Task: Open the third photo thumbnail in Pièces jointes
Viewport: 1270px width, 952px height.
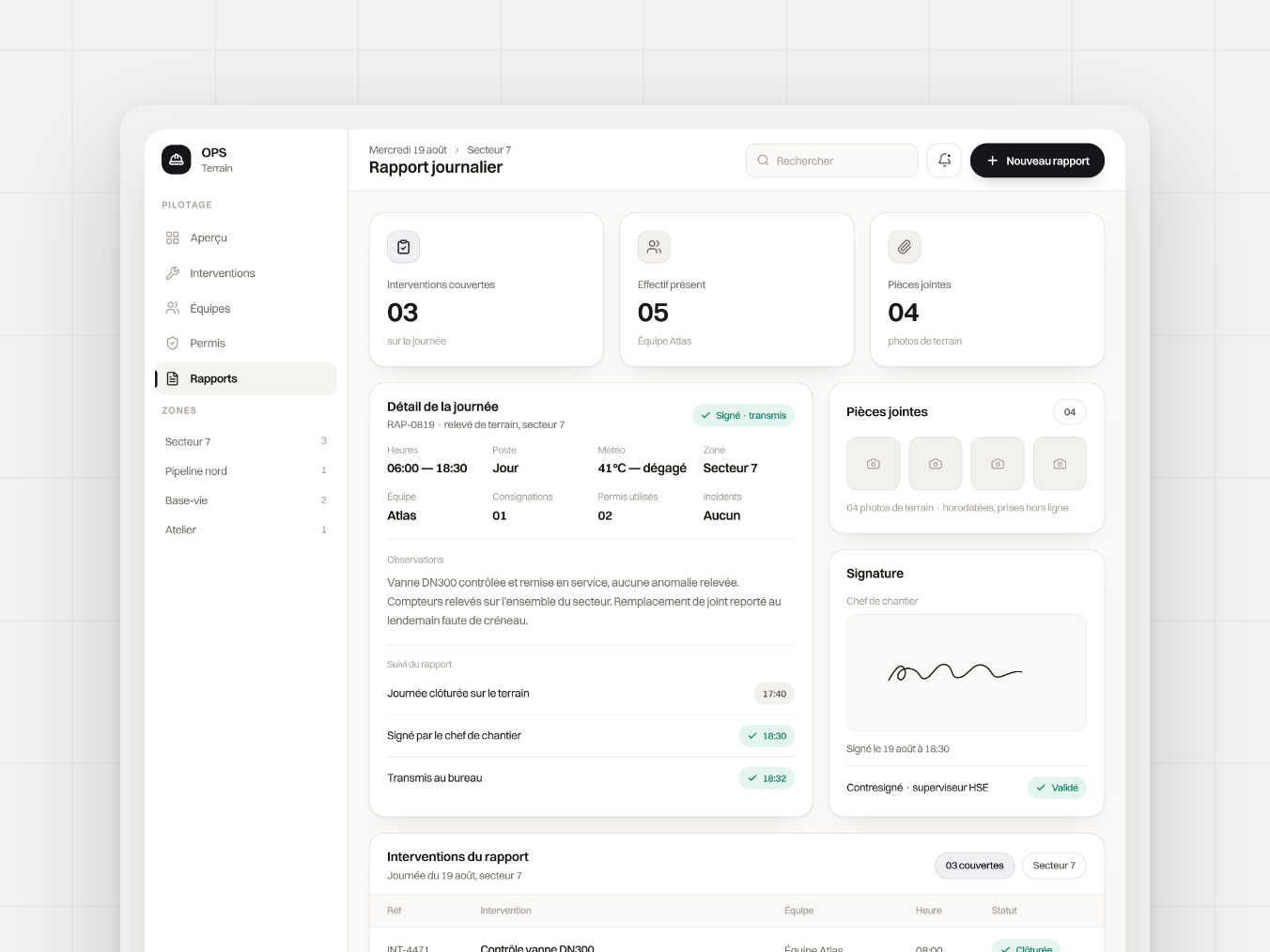Action: 998,464
